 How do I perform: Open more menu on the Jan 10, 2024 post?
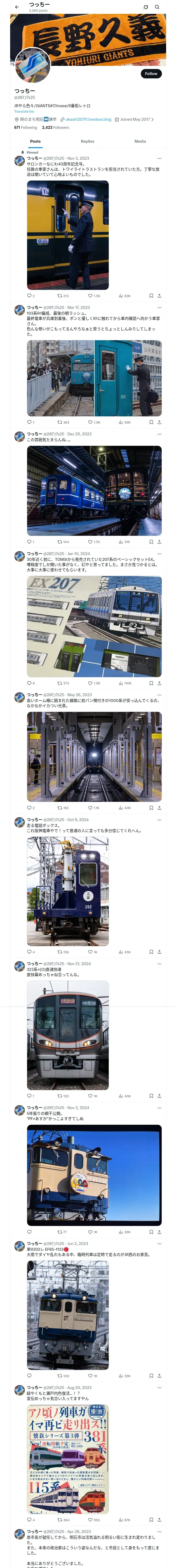pyautogui.click(x=159, y=553)
